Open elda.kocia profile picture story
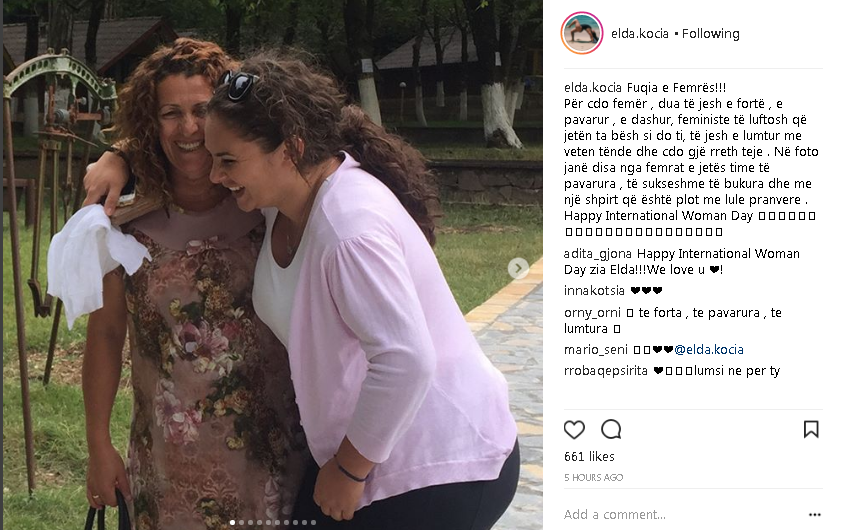Screen dimensions: 841x530 click(582, 33)
